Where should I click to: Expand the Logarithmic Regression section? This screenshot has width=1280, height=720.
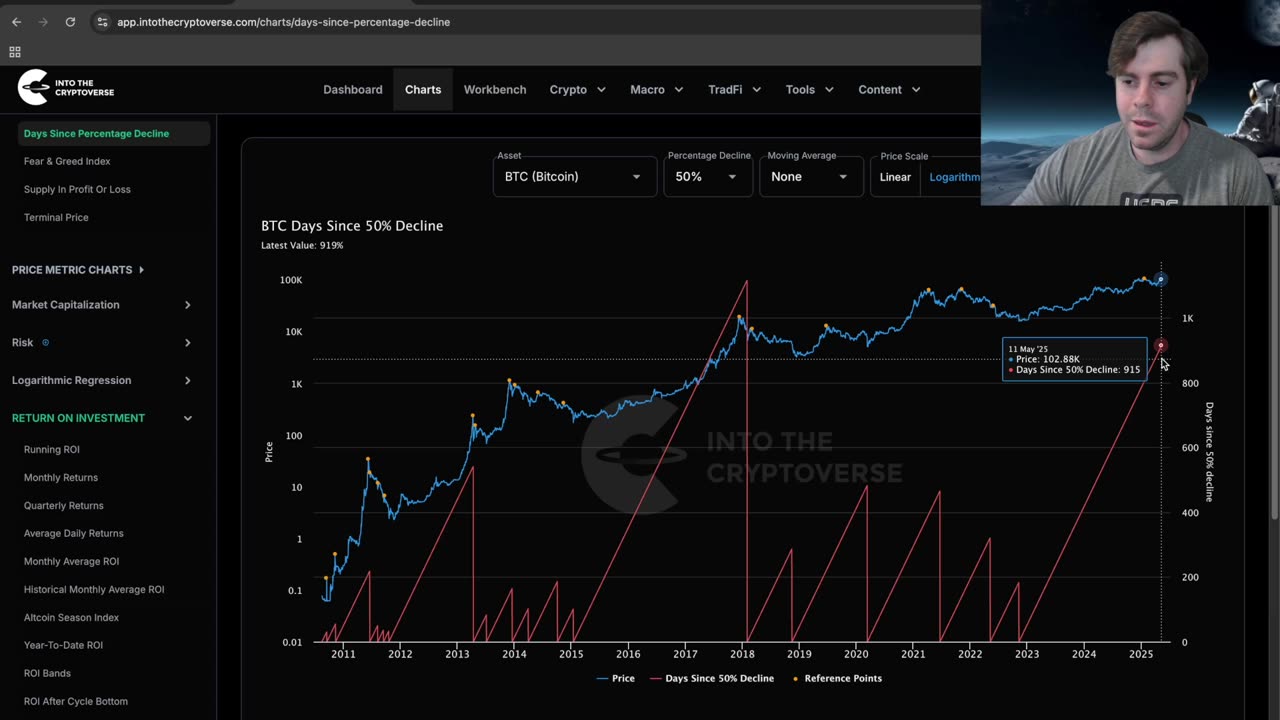click(x=102, y=381)
